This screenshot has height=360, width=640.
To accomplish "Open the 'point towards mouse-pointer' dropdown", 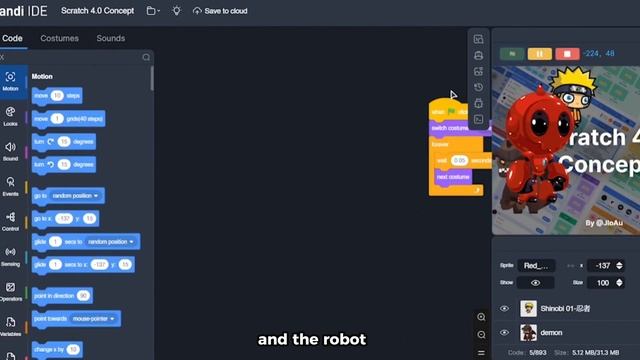I will [x=93, y=319].
